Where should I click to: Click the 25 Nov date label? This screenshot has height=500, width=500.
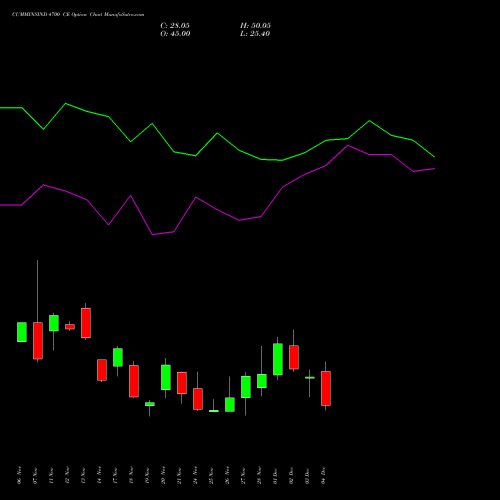coord(211,475)
